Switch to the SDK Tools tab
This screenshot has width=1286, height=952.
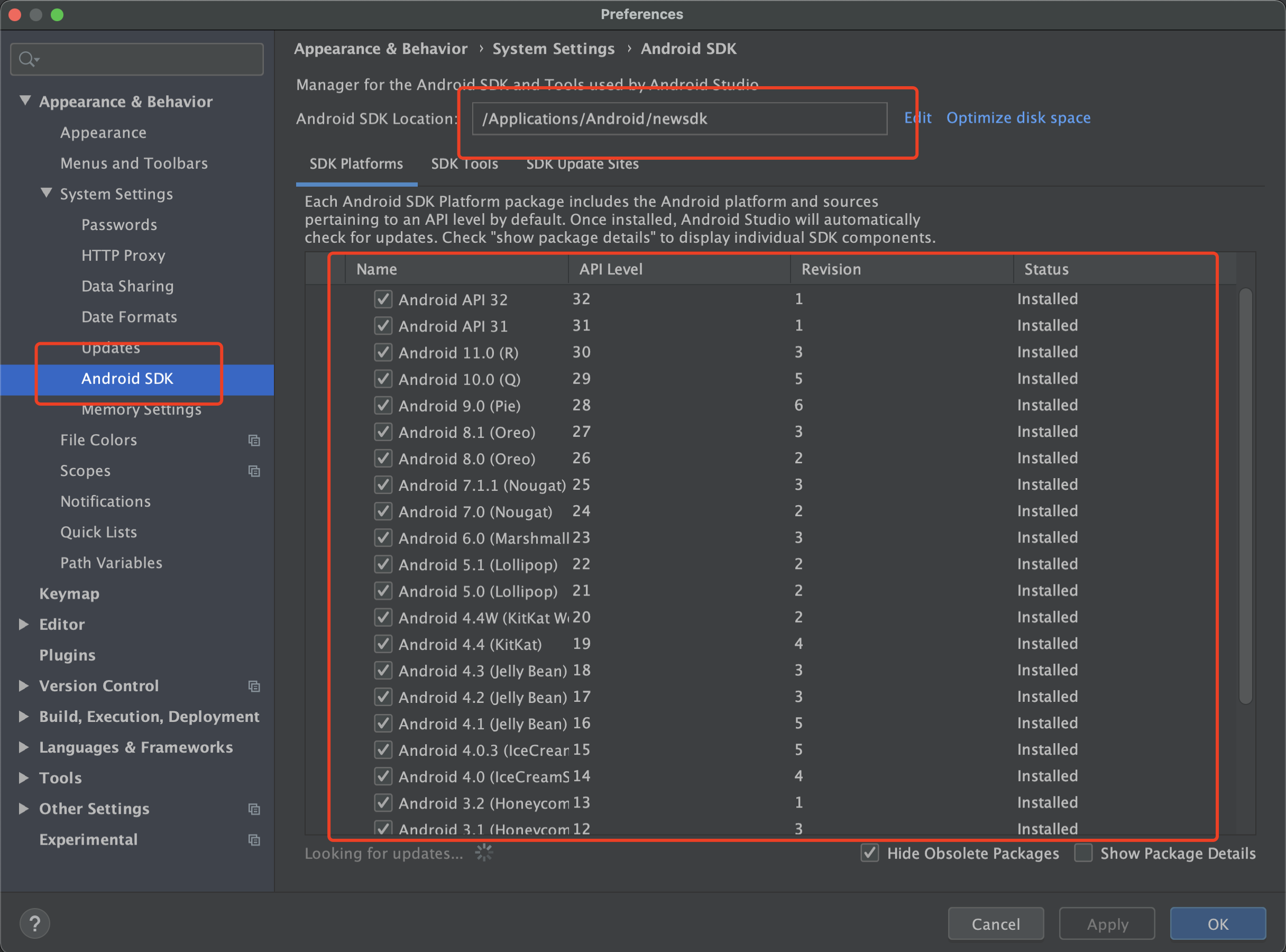pos(464,164)
